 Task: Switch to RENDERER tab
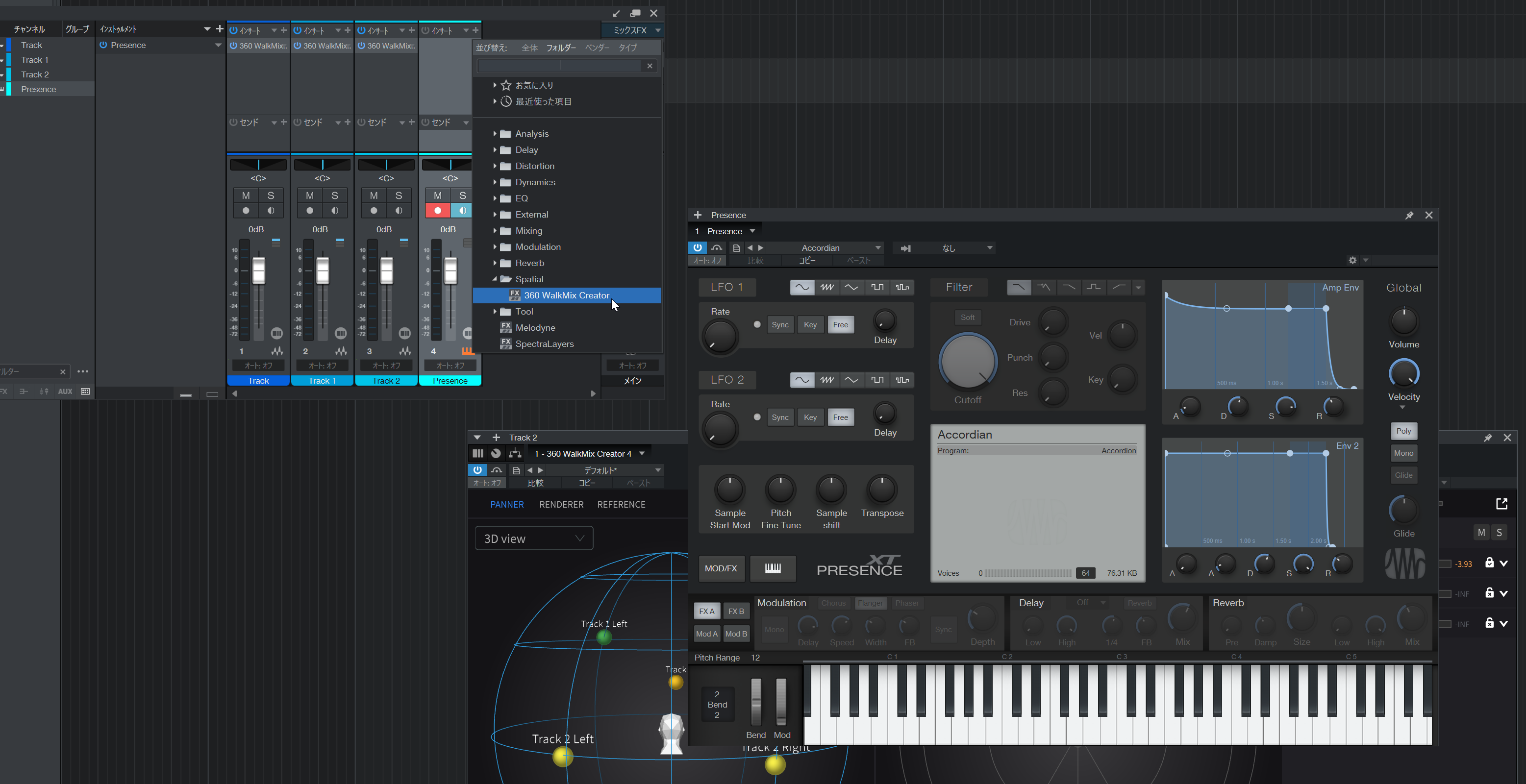pyautogui.click(x=561, y=505)
